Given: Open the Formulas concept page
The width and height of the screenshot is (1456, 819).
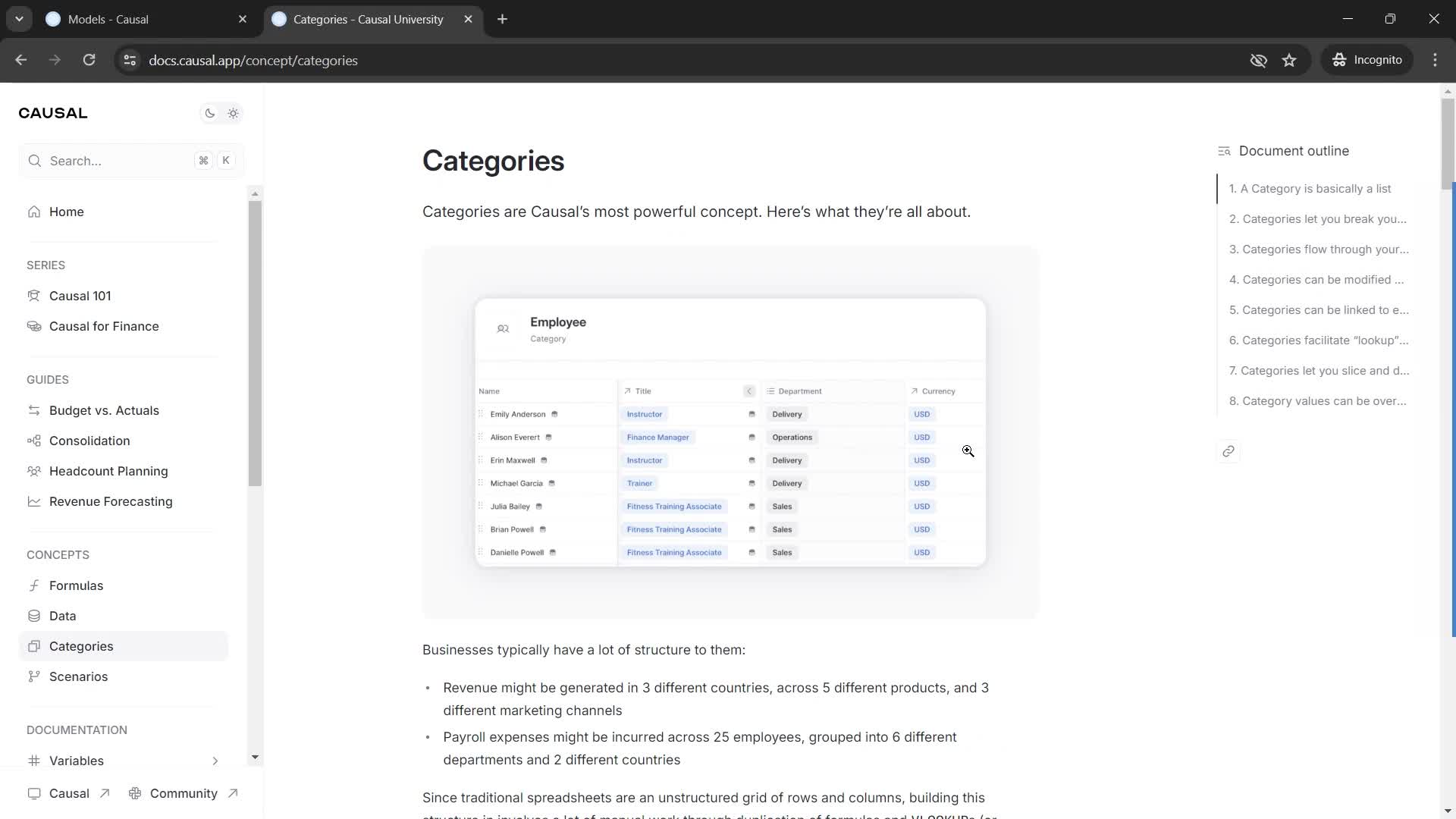Looking at the screenshot, I should 123,586.
